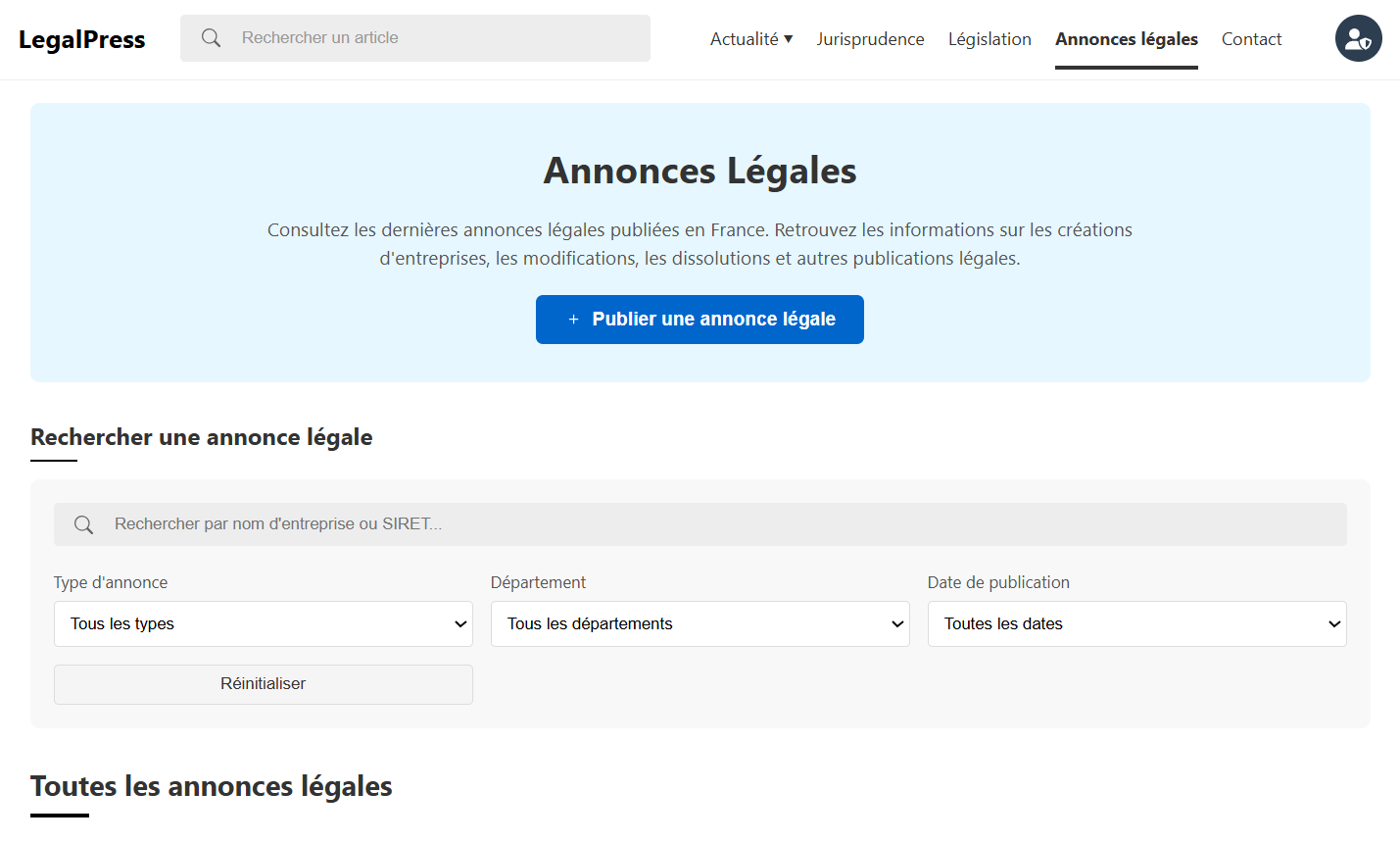Click the plus icon on the publish button

573,319
